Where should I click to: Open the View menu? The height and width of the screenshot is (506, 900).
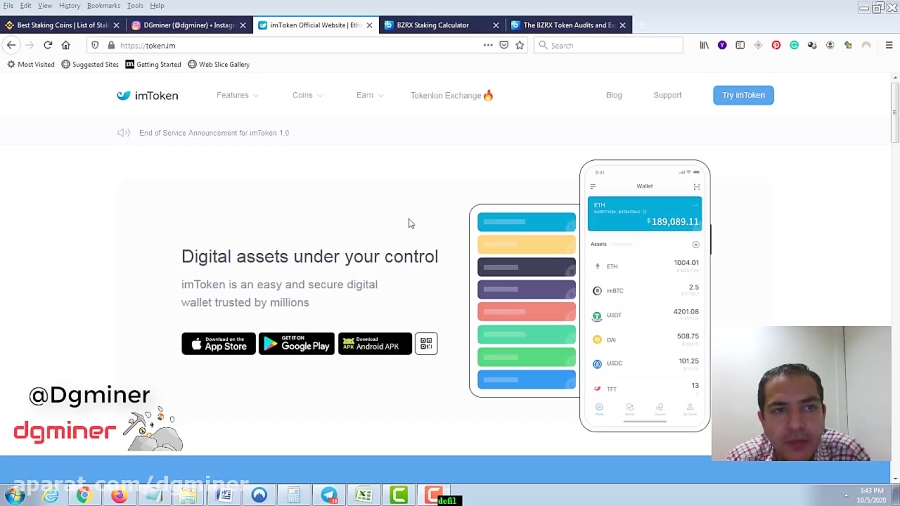pyautogui.click(x=45, y=6)
